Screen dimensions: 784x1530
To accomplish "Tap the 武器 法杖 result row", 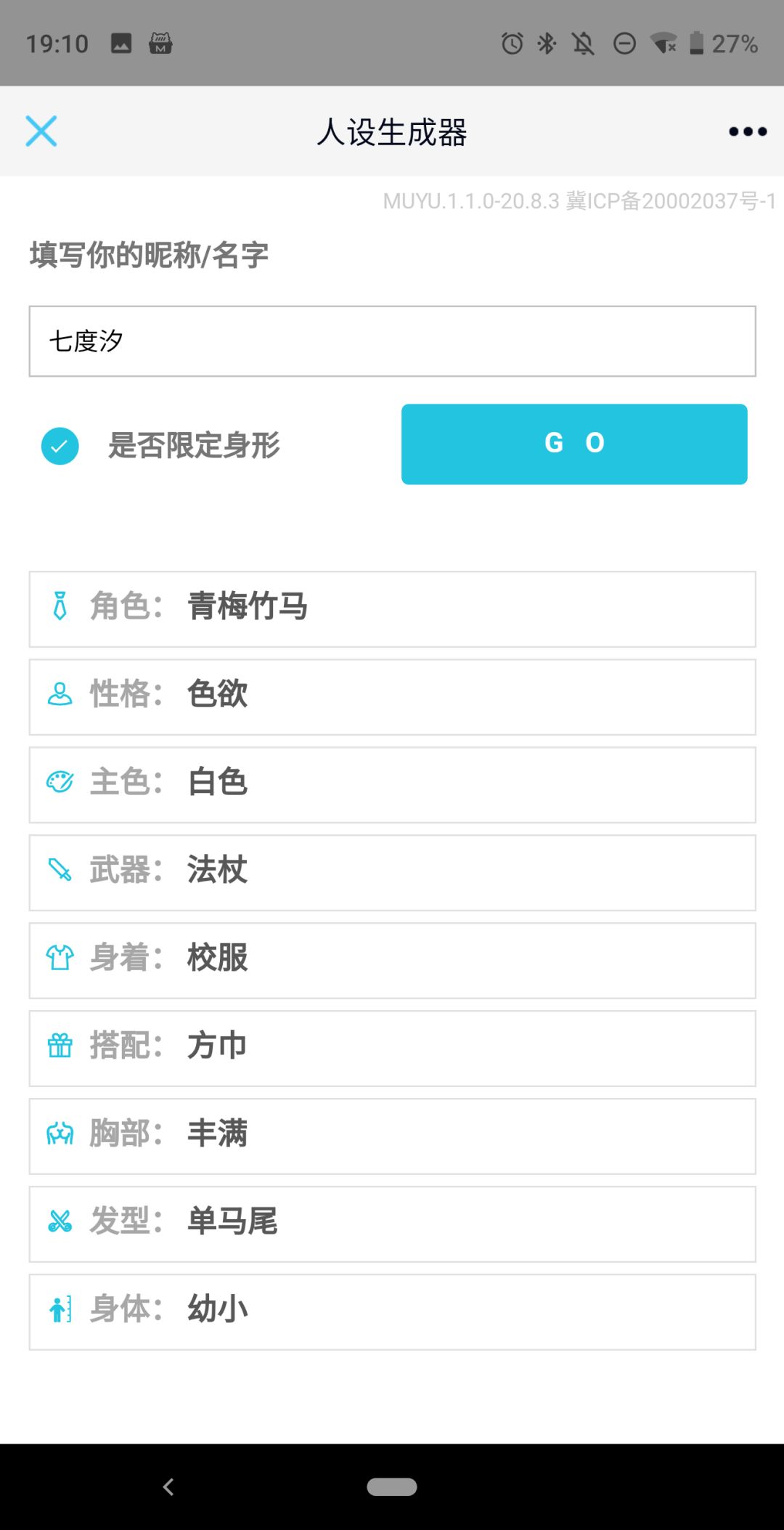I will pos(392,873).
